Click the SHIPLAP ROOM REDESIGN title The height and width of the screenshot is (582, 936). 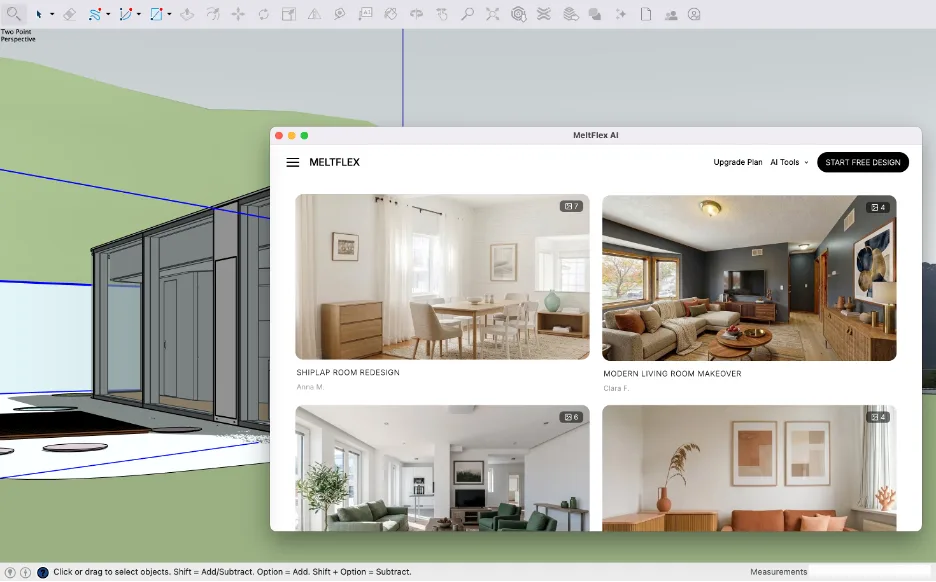click(x=348, y=372)
